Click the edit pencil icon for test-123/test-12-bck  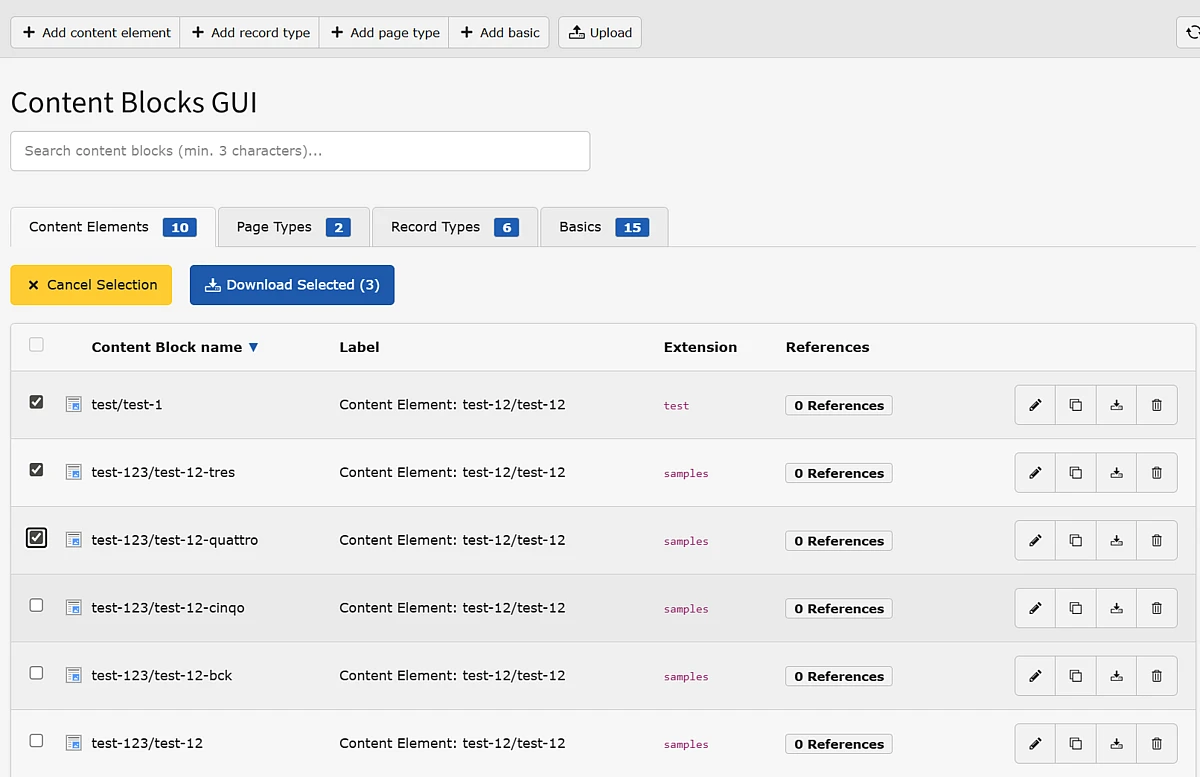(x=1035, y=676)
